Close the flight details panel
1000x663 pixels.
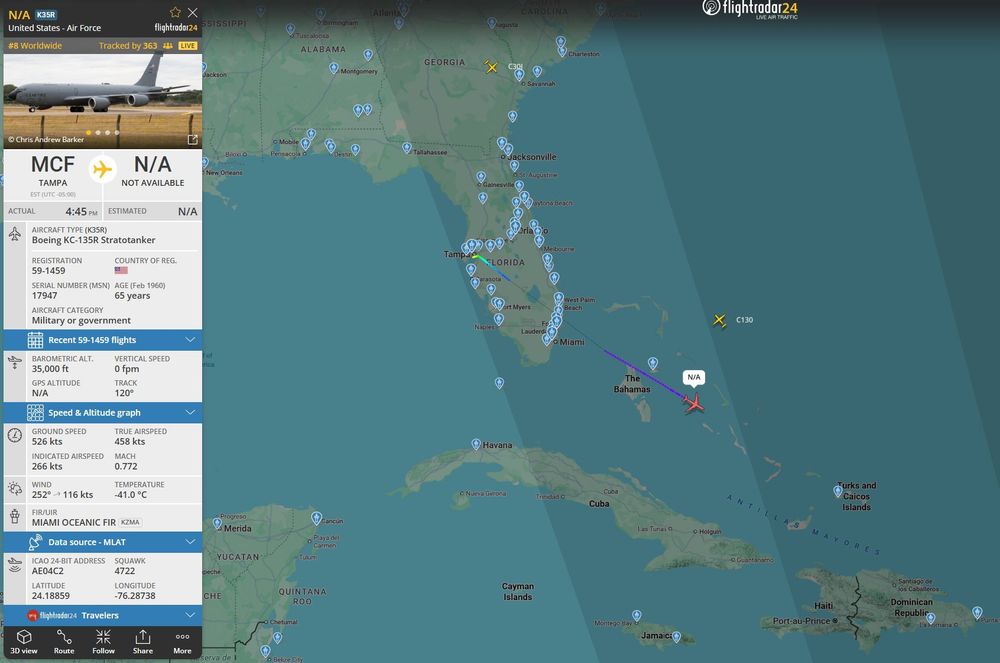tap(193, 12)
